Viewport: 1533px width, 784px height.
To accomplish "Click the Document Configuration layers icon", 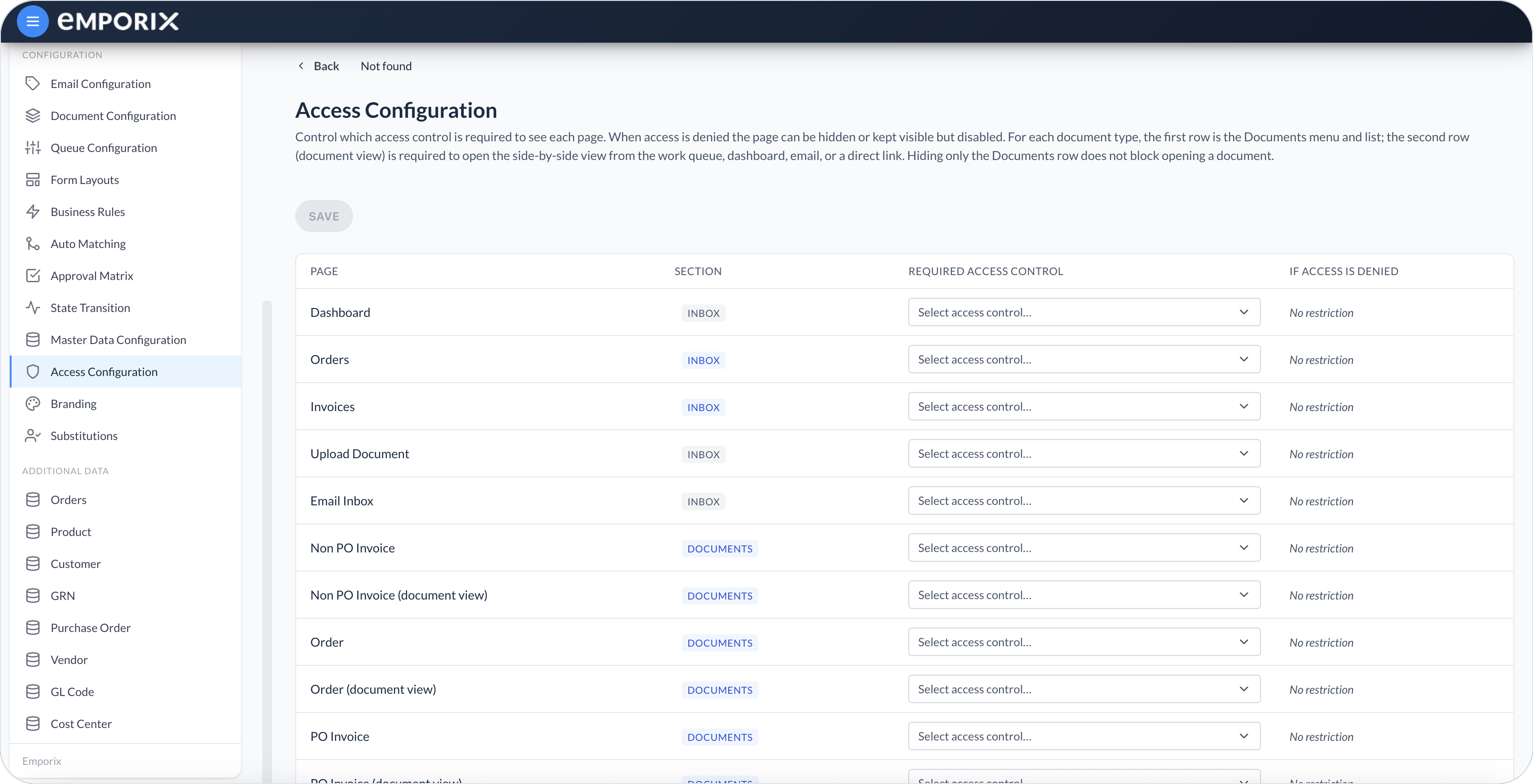I will [x=33, y=116].
